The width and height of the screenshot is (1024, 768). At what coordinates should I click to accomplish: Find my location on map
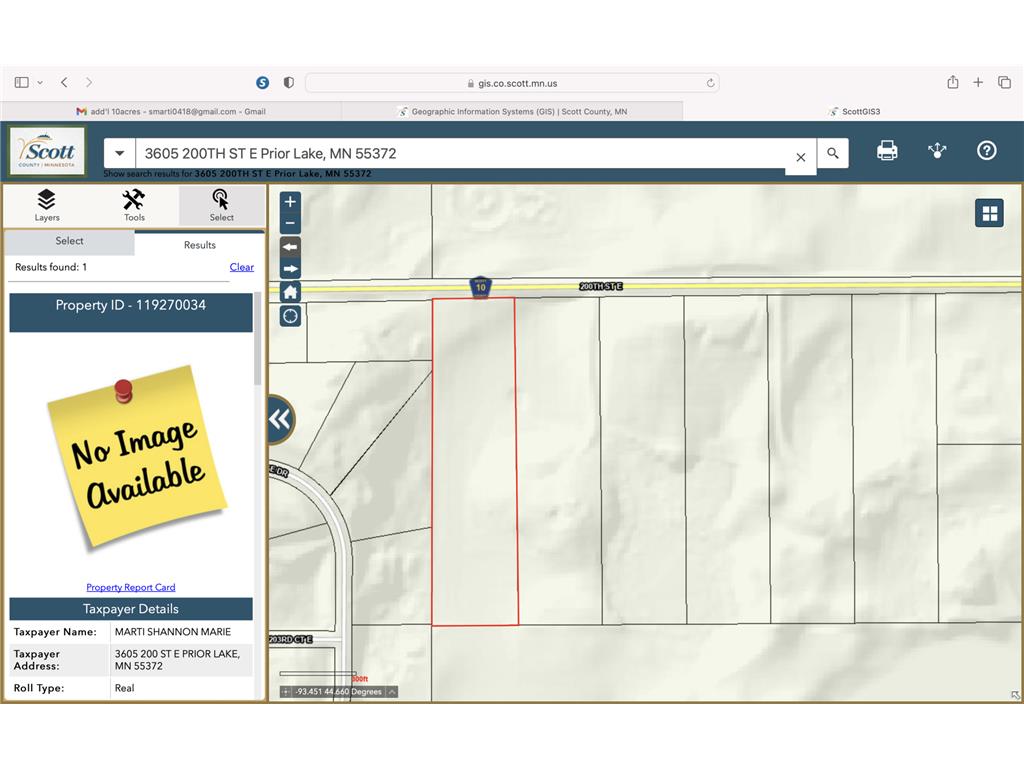click(x=291, y=316)
